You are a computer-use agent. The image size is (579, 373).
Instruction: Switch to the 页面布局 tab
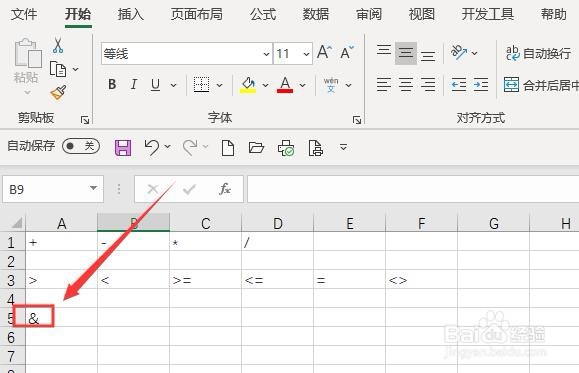click(x=196, y=14)
